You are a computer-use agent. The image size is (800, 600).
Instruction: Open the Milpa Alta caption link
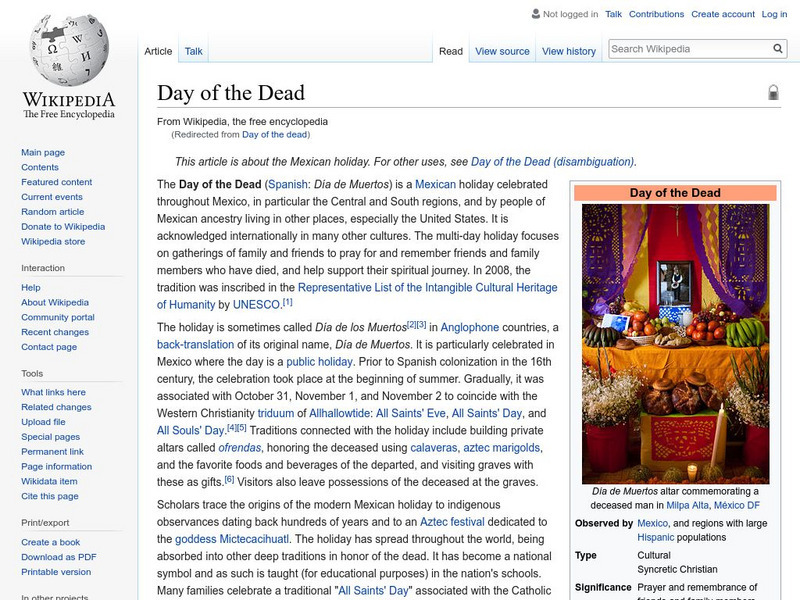pyautogui.click(x=687, y=505)
